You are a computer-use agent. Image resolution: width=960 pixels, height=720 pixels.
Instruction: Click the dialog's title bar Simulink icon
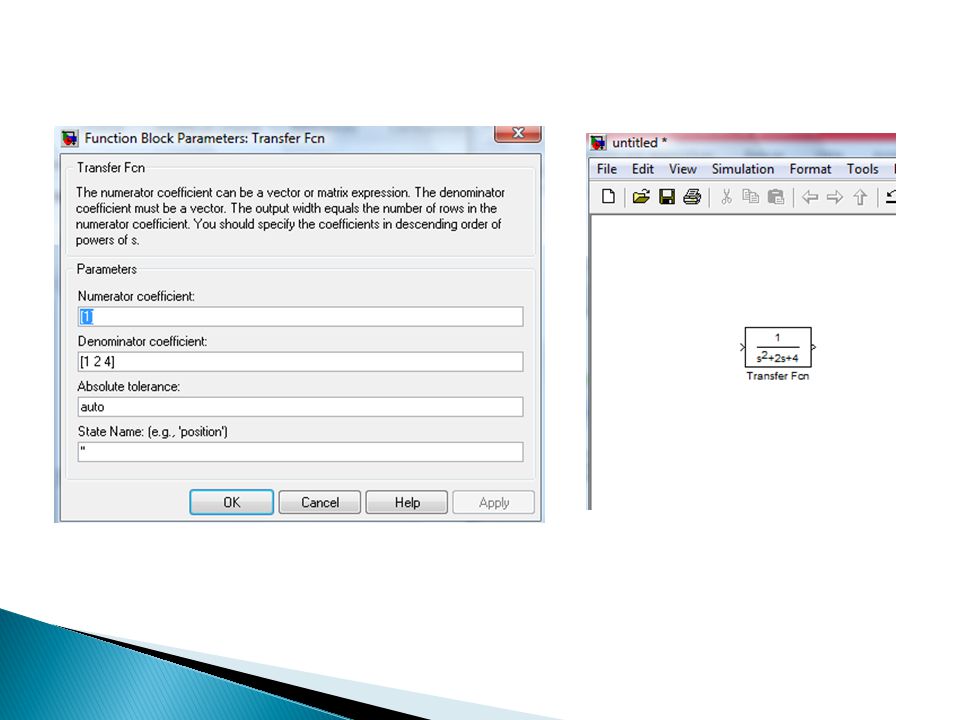[70, 138]
